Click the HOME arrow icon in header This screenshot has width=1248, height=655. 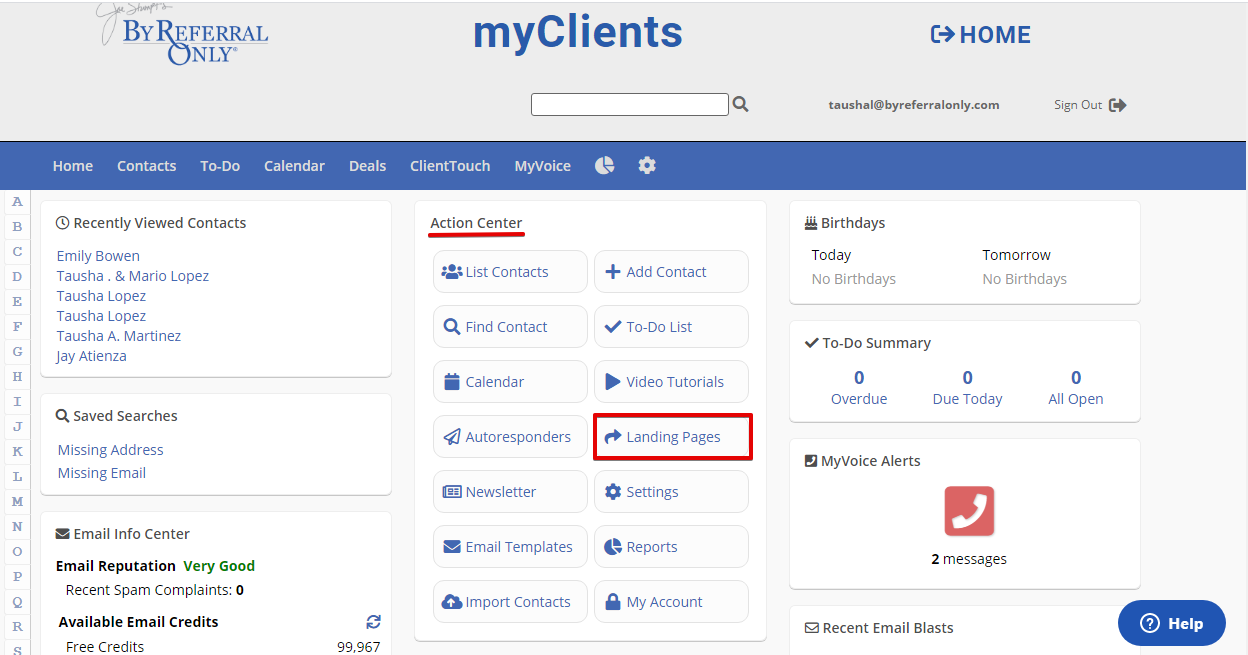(x=942, y=35)
